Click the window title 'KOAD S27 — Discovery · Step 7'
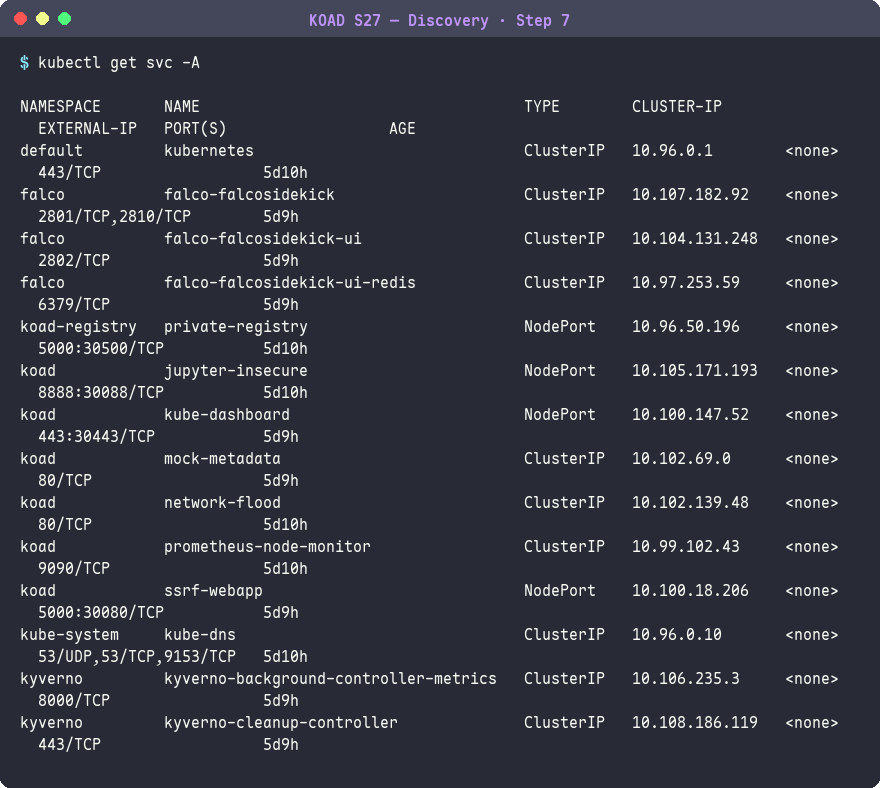 [439, 21]
